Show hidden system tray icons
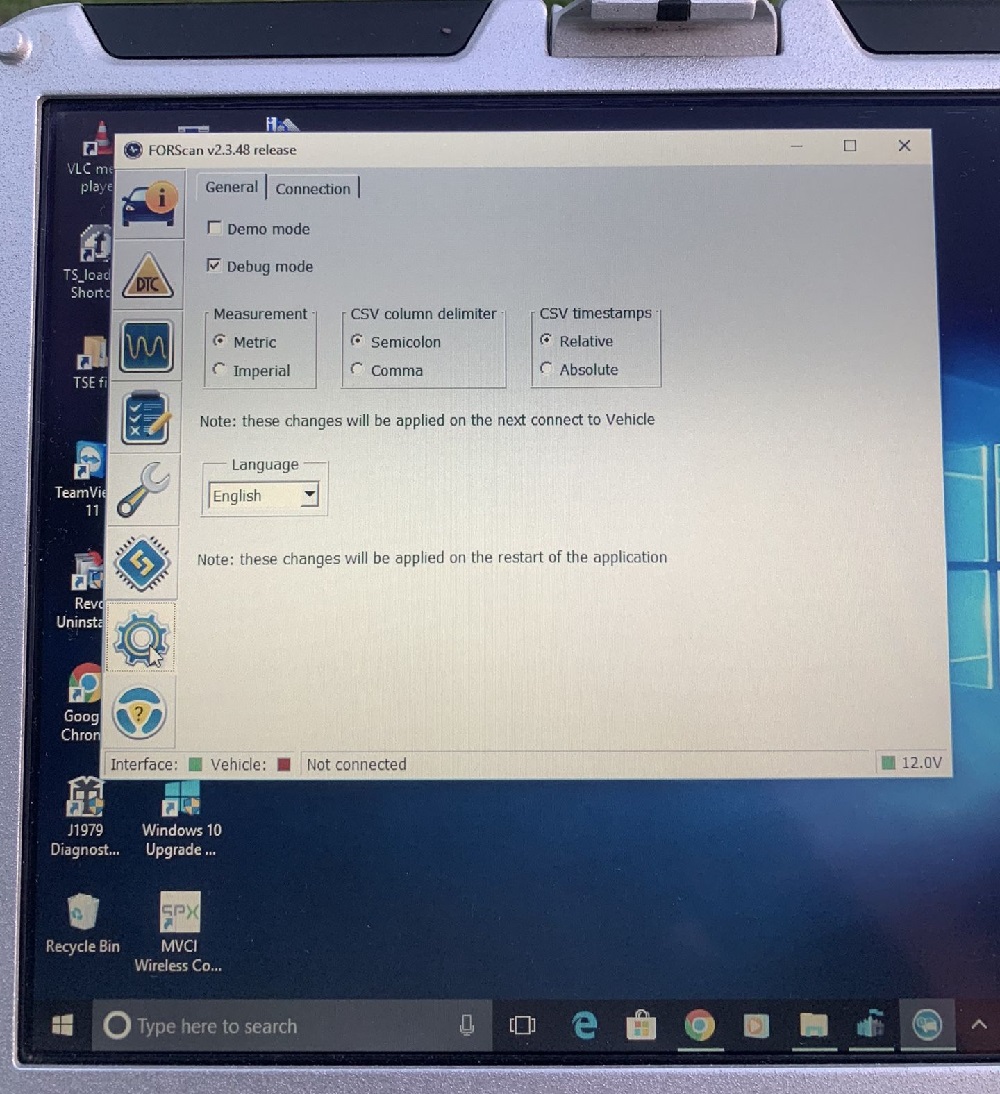Image resolution: width=1000 pixels, height=1094 pixels. click(x=979, y=1024)
